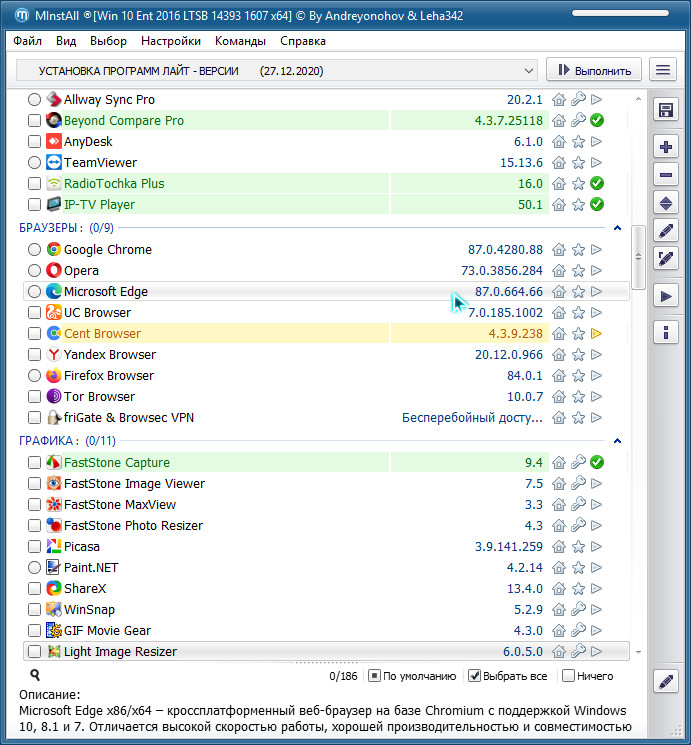Check the ShareX checkbox
The width and height of the screenshot is (691, 745).
34,588
